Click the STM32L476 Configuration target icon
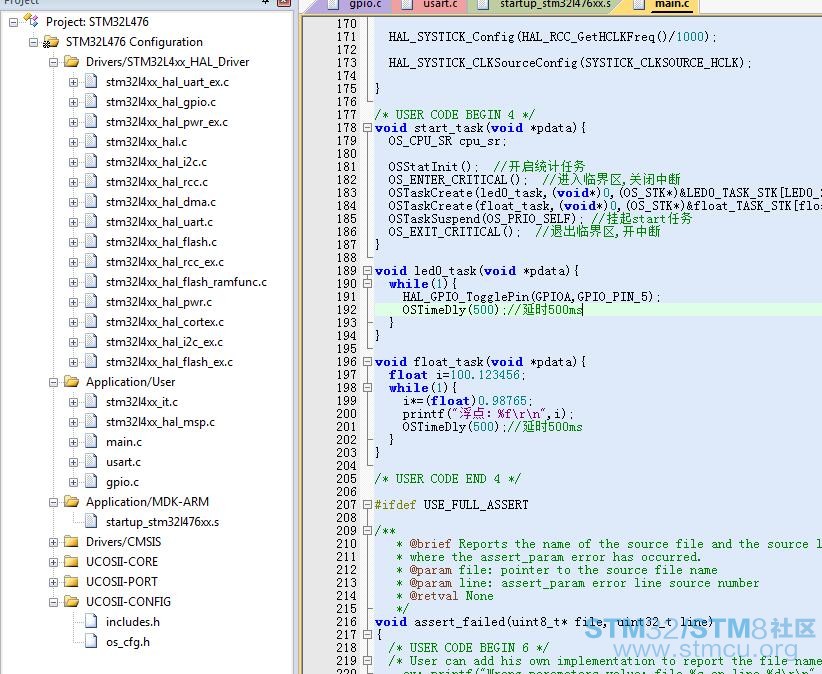This screenshot has height=674, width=822. (x=51, y=42)
